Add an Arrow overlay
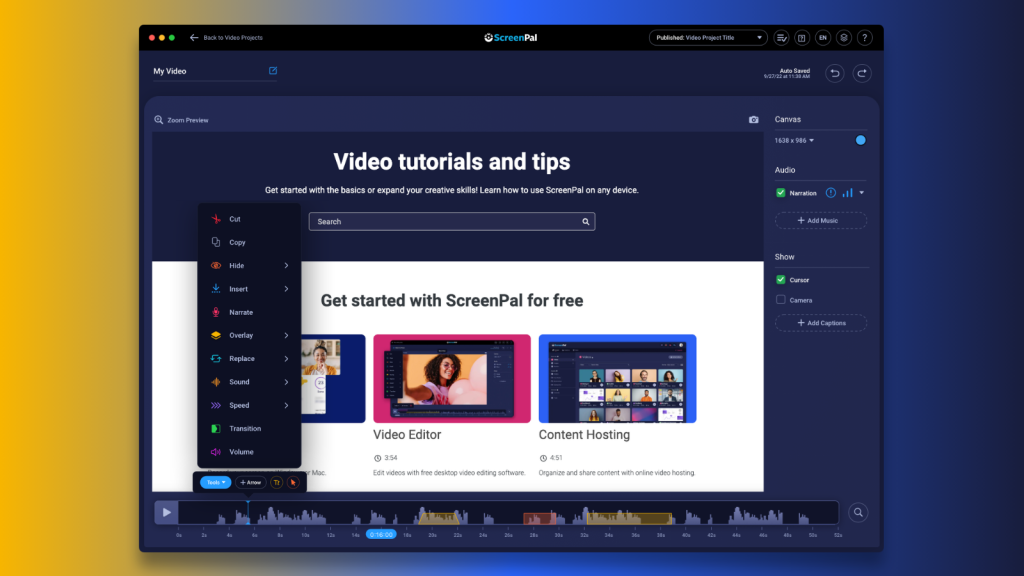Screen dimensions: 1024x576 [x=250, y=483]
